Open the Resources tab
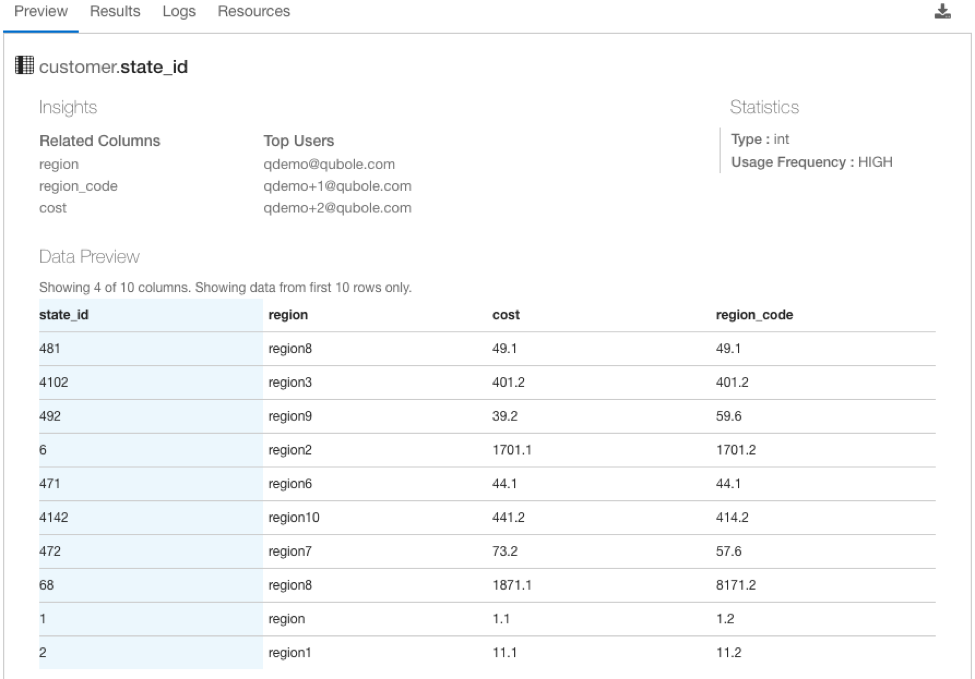Screen dimensions: 975x679 pyautogui.click(x=254, y=11)
